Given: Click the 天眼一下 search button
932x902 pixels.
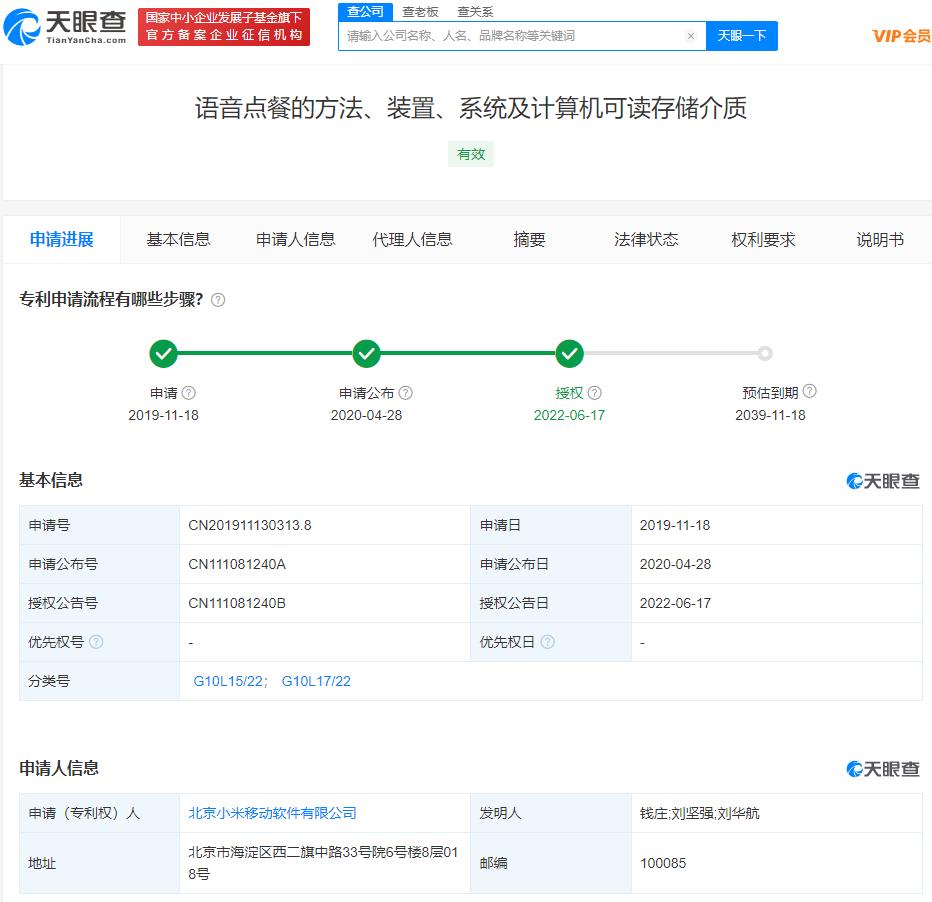Looking at the screenshot, I should (x=742, y=36).
